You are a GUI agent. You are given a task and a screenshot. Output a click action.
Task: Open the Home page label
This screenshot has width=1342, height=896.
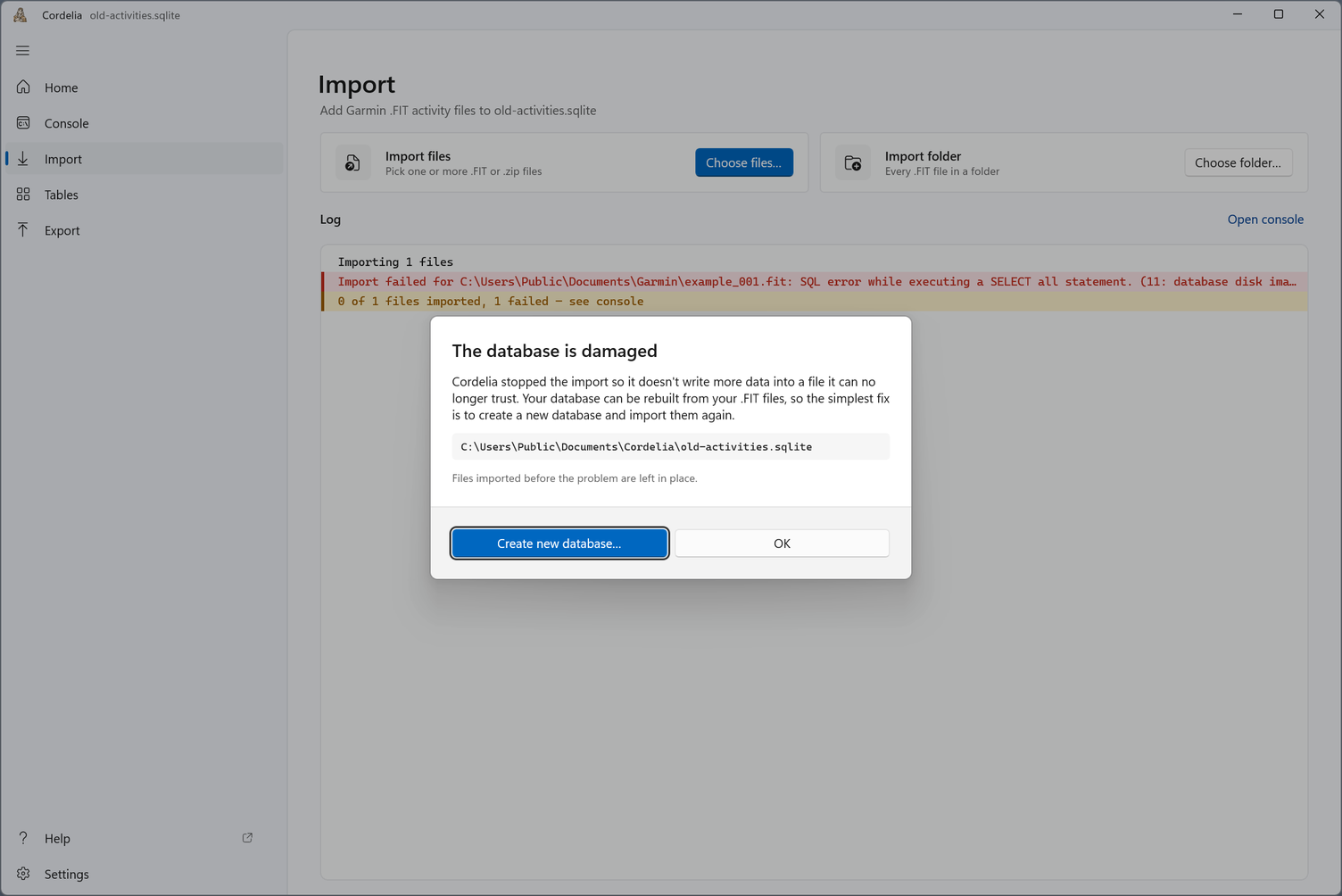(62, 87)
